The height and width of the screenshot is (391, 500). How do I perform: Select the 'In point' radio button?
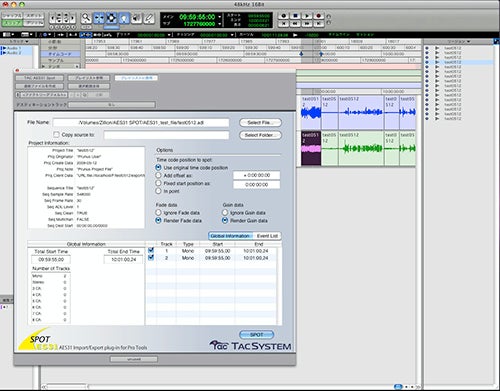click(x=159, y=191)
